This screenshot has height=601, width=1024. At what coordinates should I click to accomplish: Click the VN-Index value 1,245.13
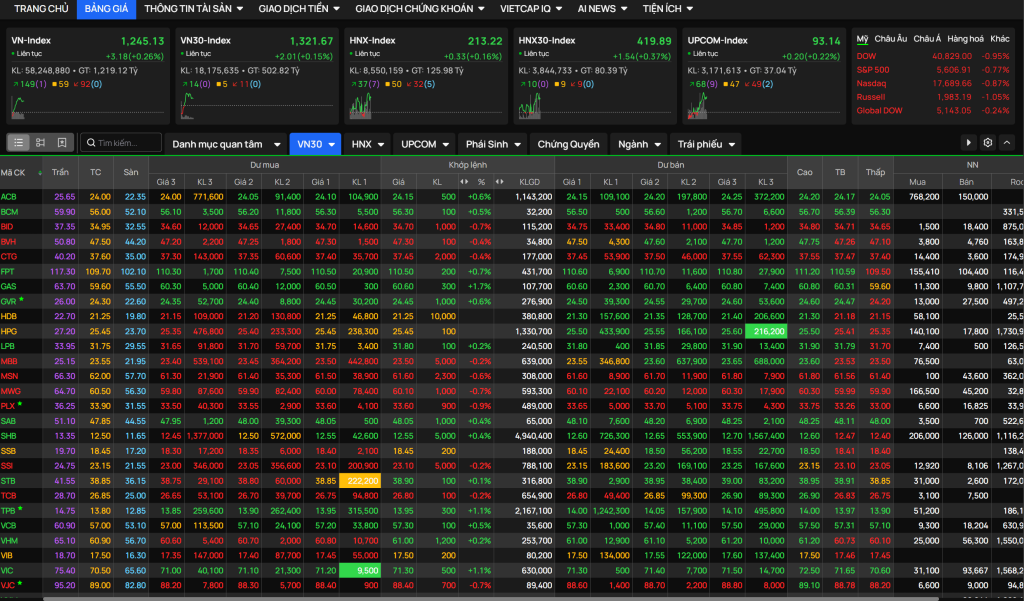[x=142, y=41]
